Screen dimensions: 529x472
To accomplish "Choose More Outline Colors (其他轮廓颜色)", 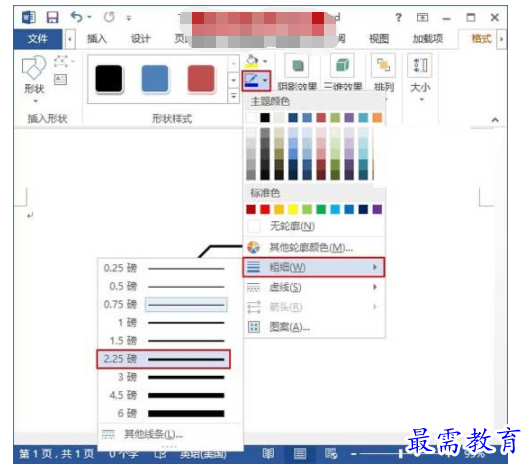I will coord(314,248).
